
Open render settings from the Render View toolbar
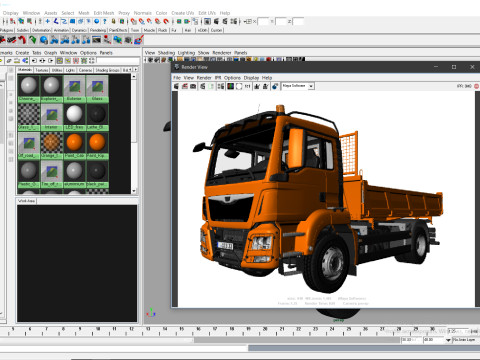221,86
